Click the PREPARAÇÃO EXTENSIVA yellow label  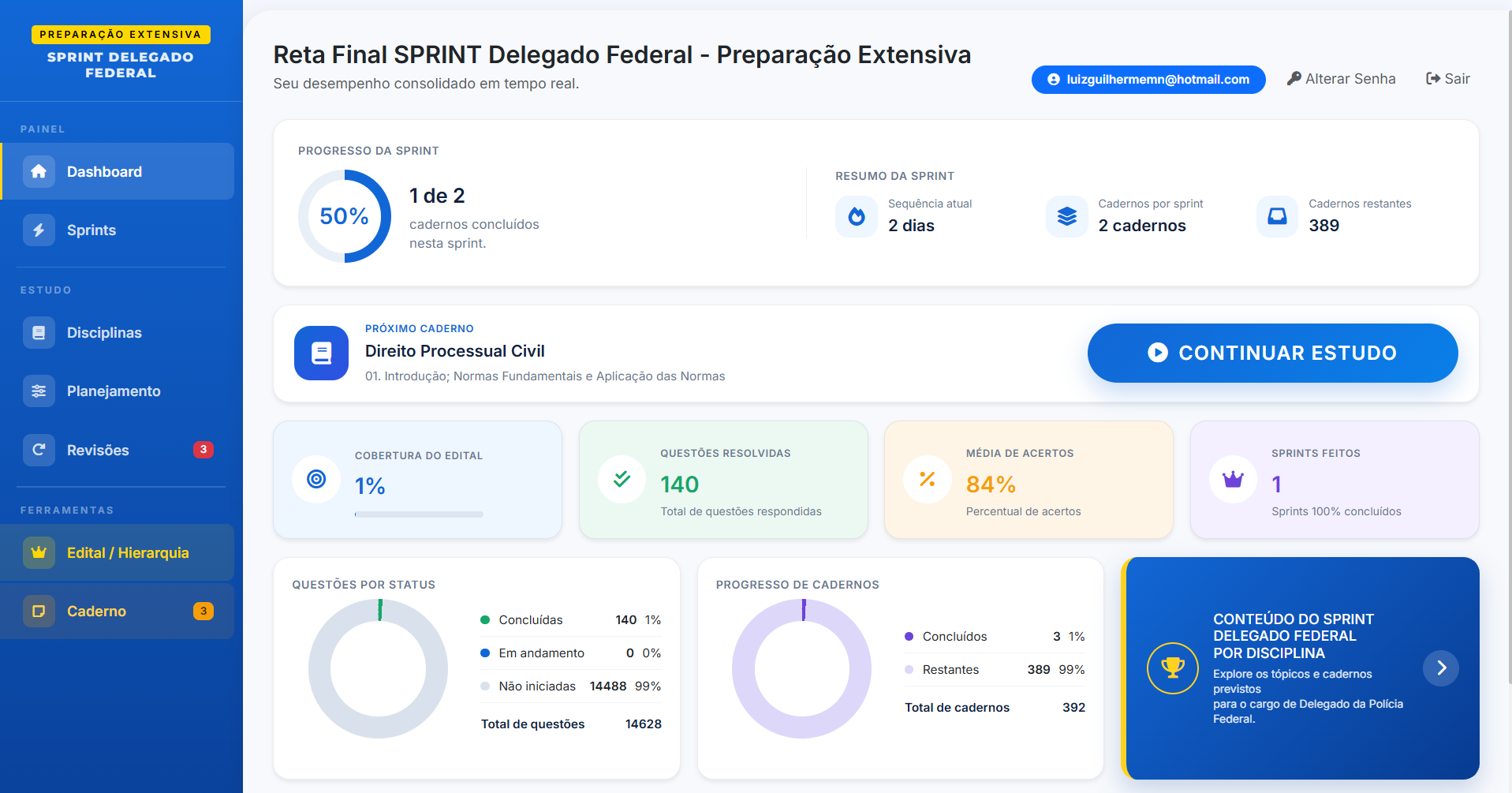tap(121, 35)
